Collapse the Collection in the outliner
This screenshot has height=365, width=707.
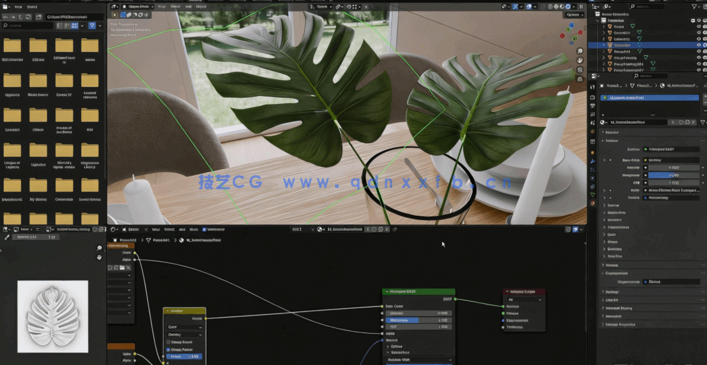[x=597, y=21]
